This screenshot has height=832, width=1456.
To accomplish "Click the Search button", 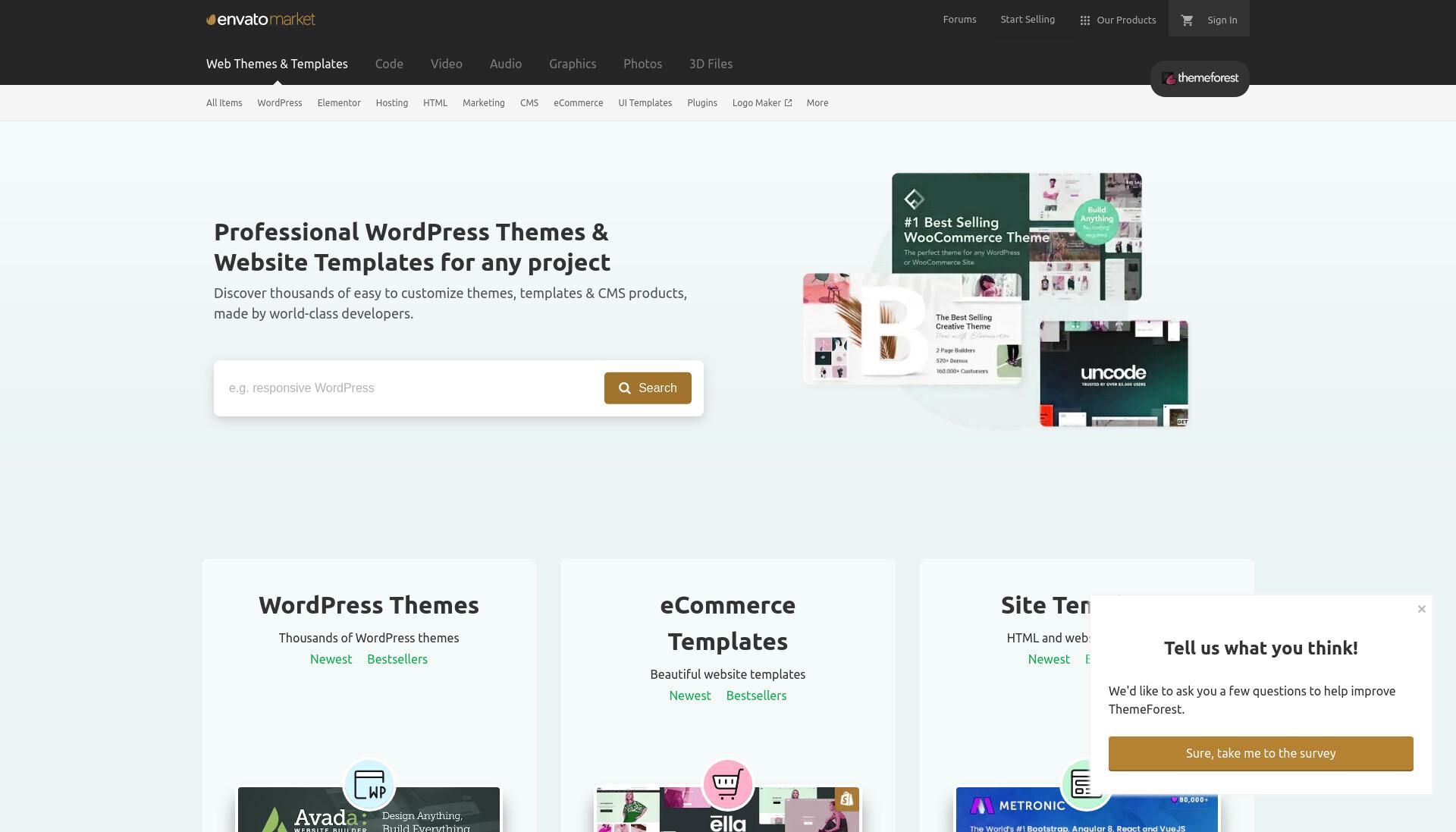I will click(648, 388).
